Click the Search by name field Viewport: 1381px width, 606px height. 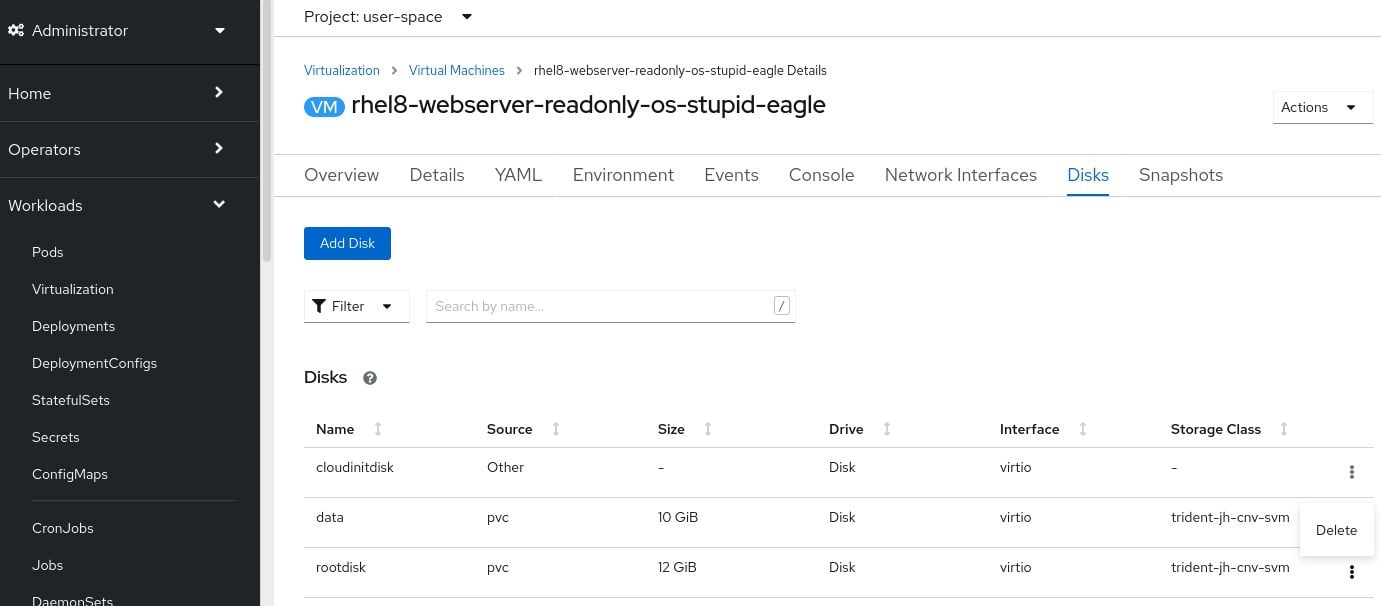point(602,306)
